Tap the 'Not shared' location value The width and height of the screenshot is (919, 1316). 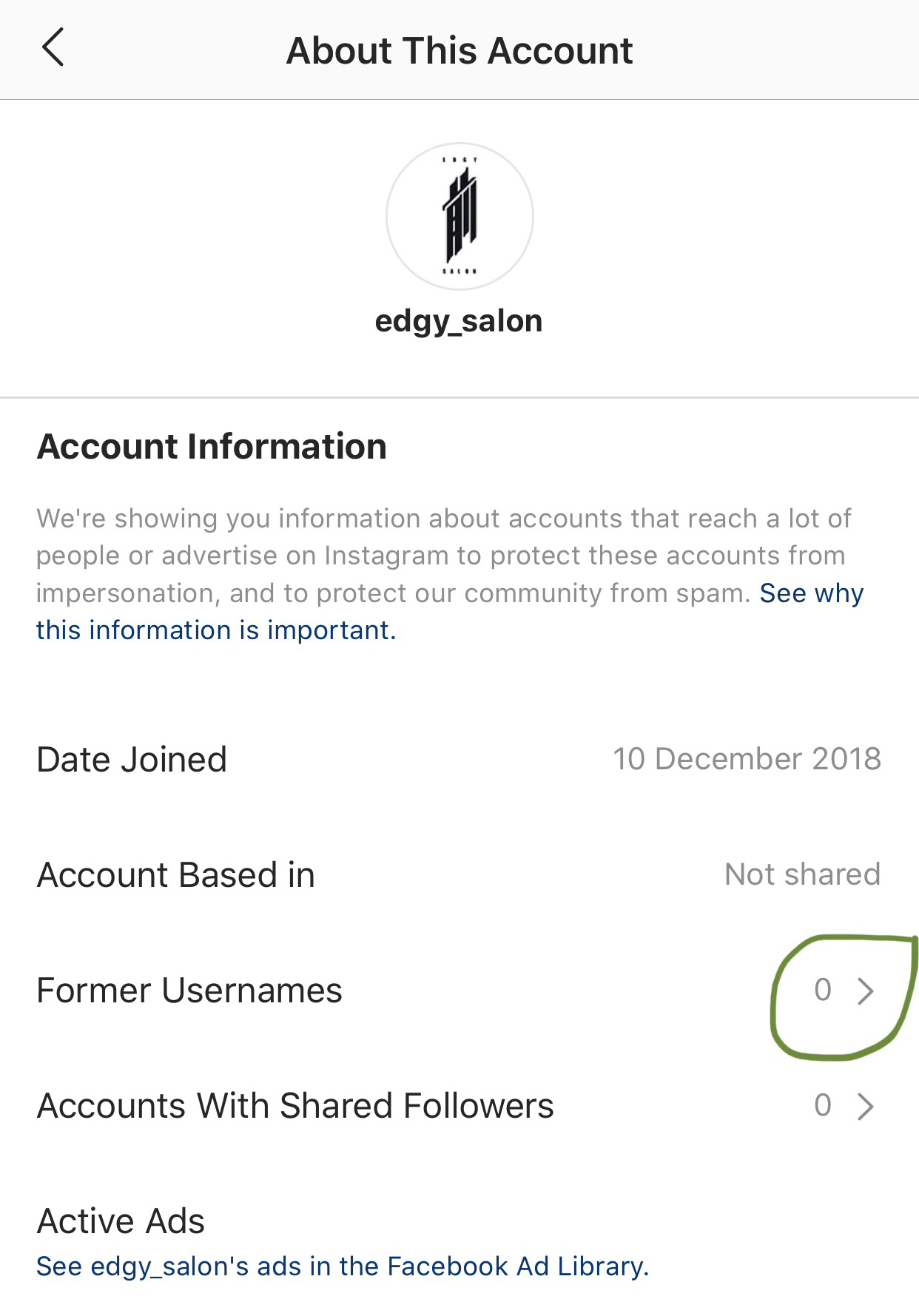click(803, 874)
